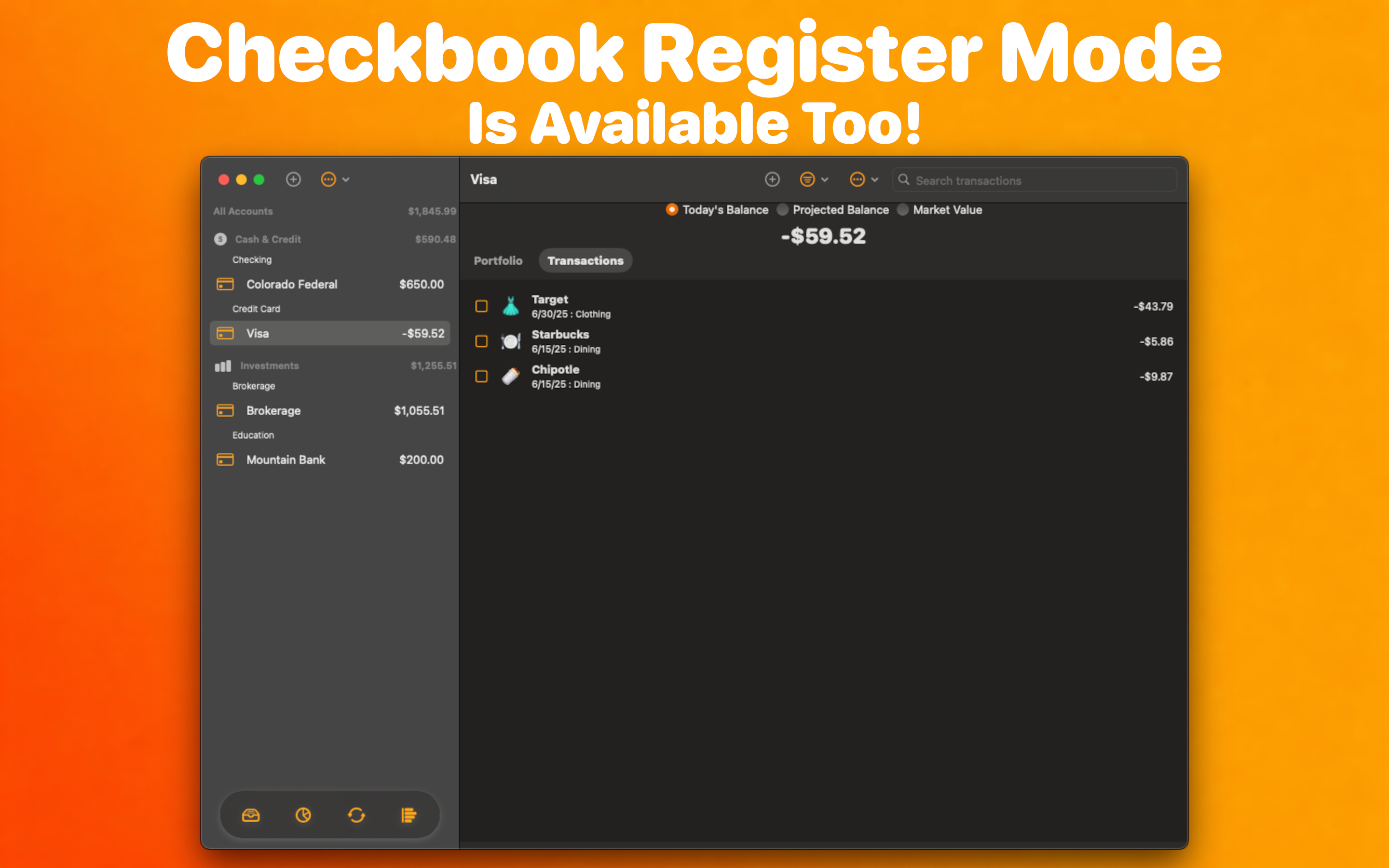Viewport: 1389px width, 868px height.
Task: Click the green fullscreen window button
Action: click(x=259, y=180)
